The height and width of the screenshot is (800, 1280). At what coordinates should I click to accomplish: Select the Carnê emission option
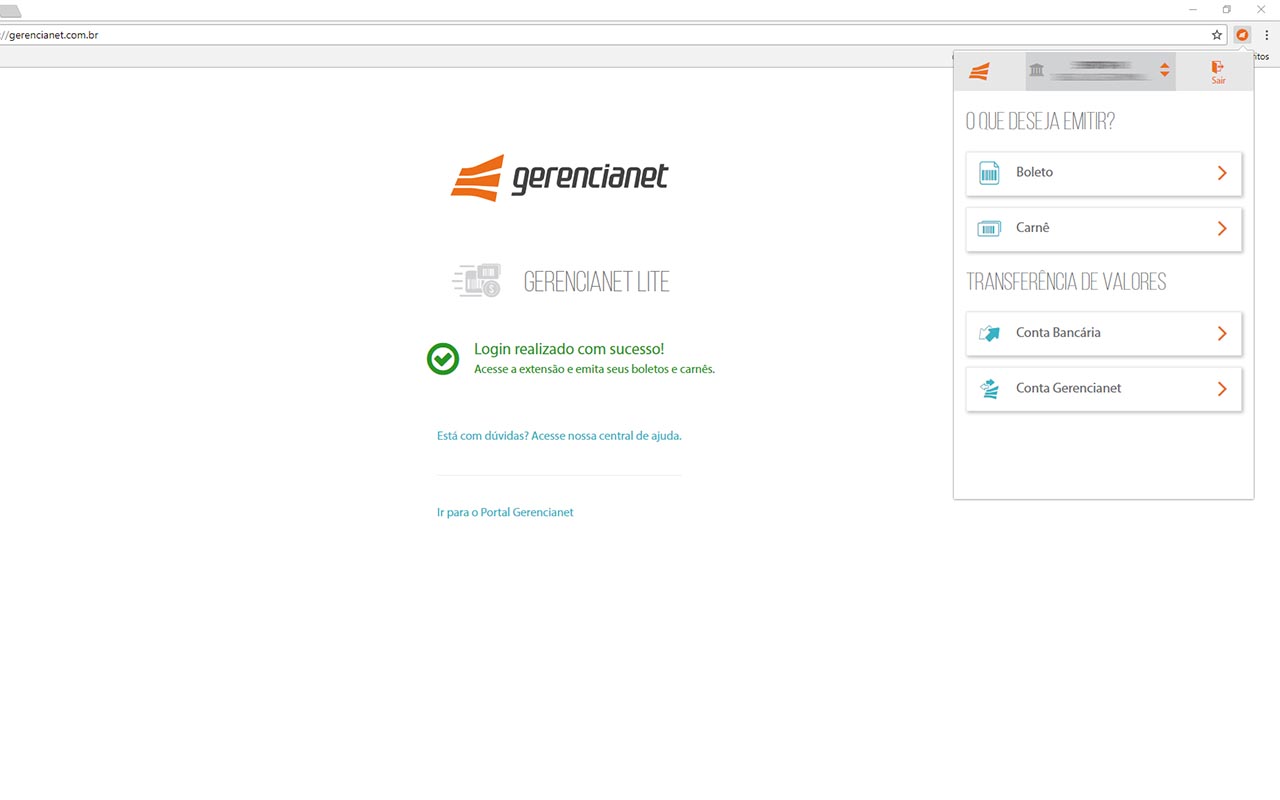pos(1104,229)
